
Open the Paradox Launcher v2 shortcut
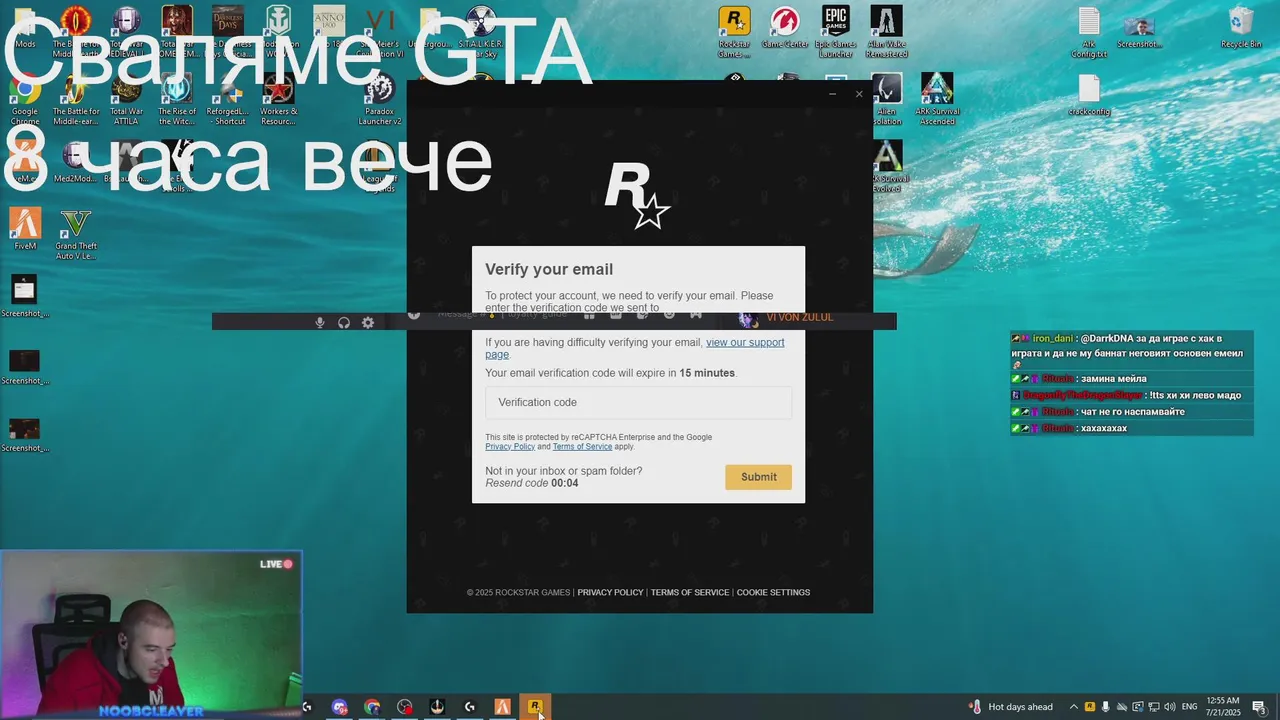380,99
